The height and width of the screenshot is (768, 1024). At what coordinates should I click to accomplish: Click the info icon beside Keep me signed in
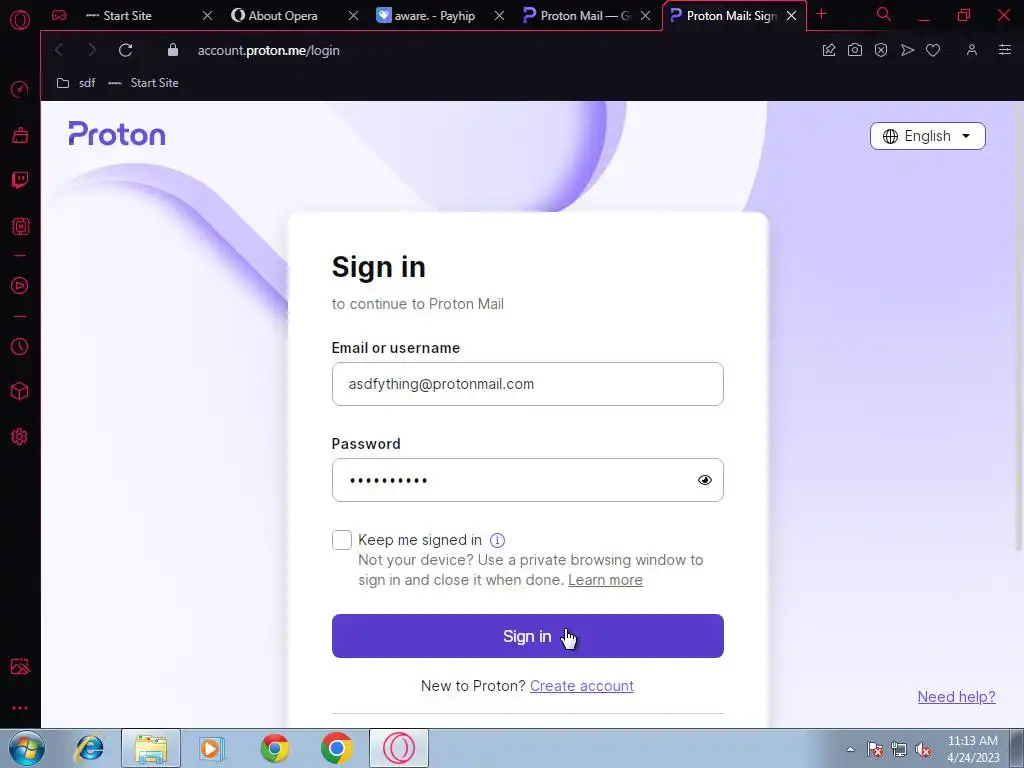(x=498, y=540)
